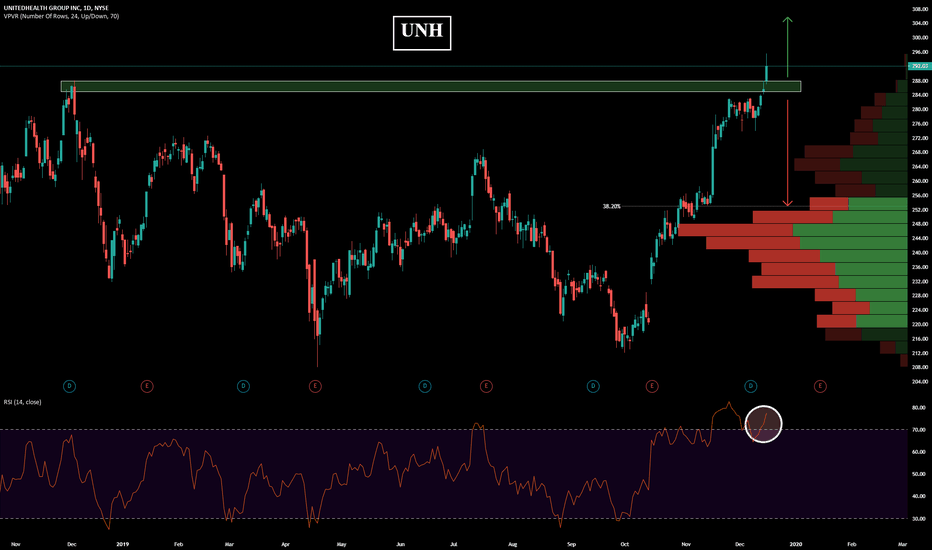This screenshot has width=932, height=550.
Task: Select the VPVR indicator legend
Action: tap(61, 16)
